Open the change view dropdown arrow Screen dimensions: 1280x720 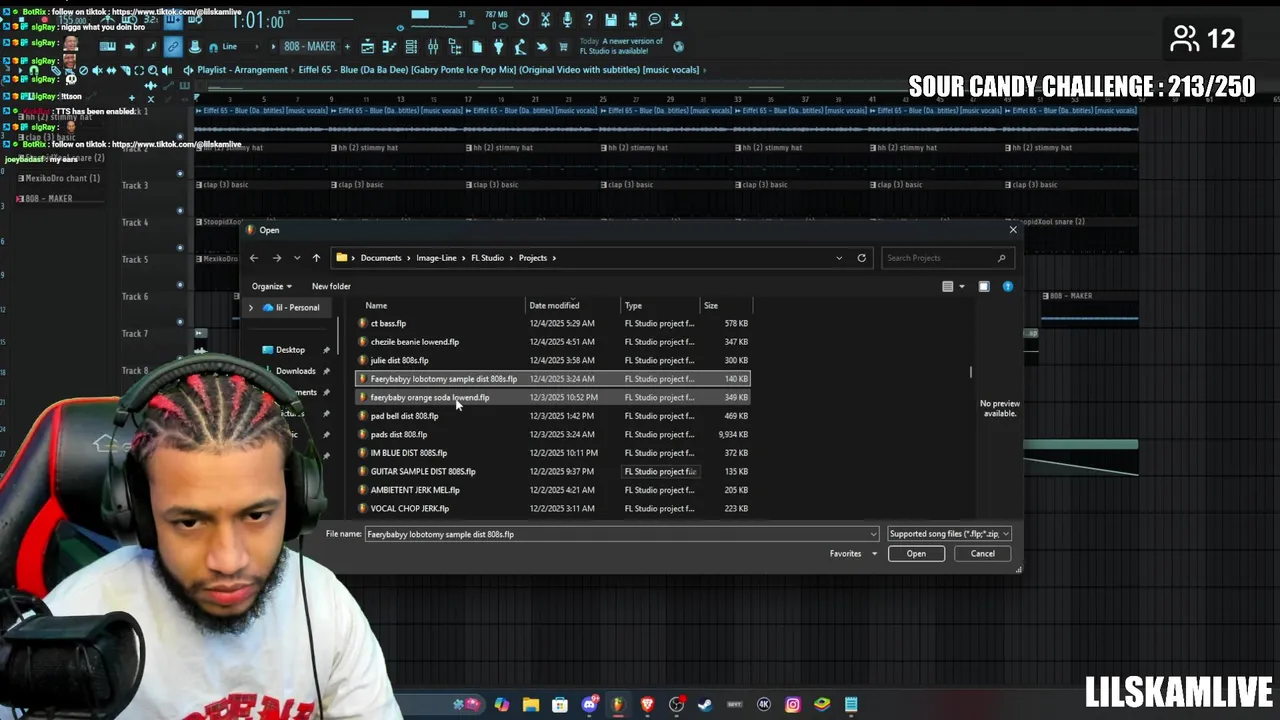pyautogui.click(x=962, y=287)
